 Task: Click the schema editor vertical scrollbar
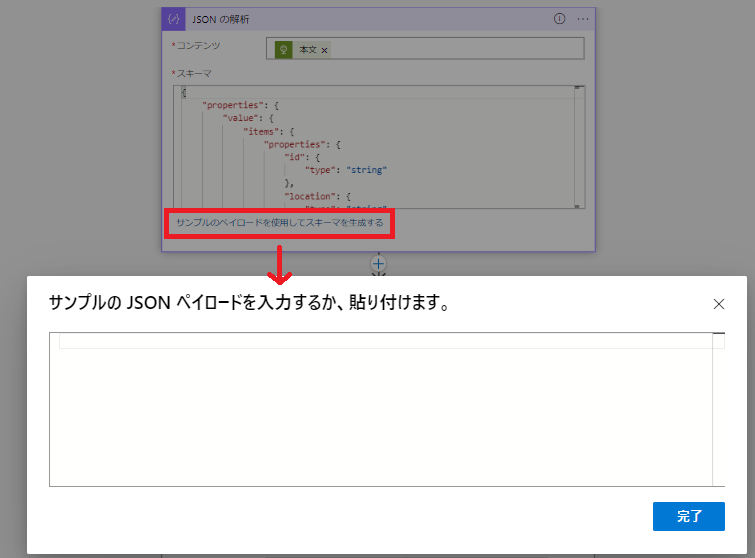579,147
